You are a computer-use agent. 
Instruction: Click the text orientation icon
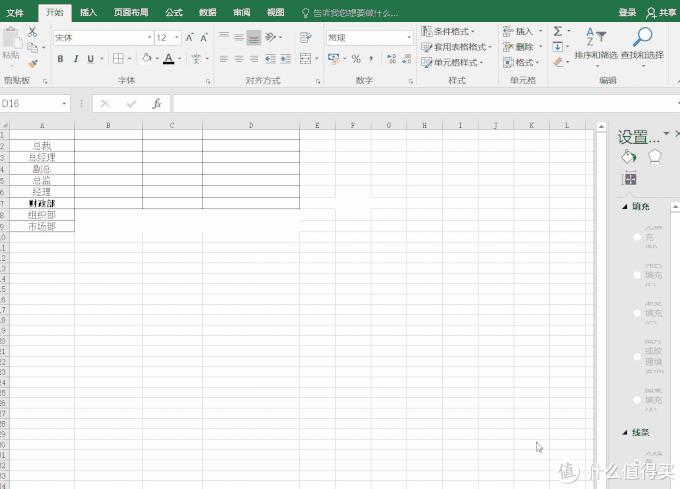271,37
